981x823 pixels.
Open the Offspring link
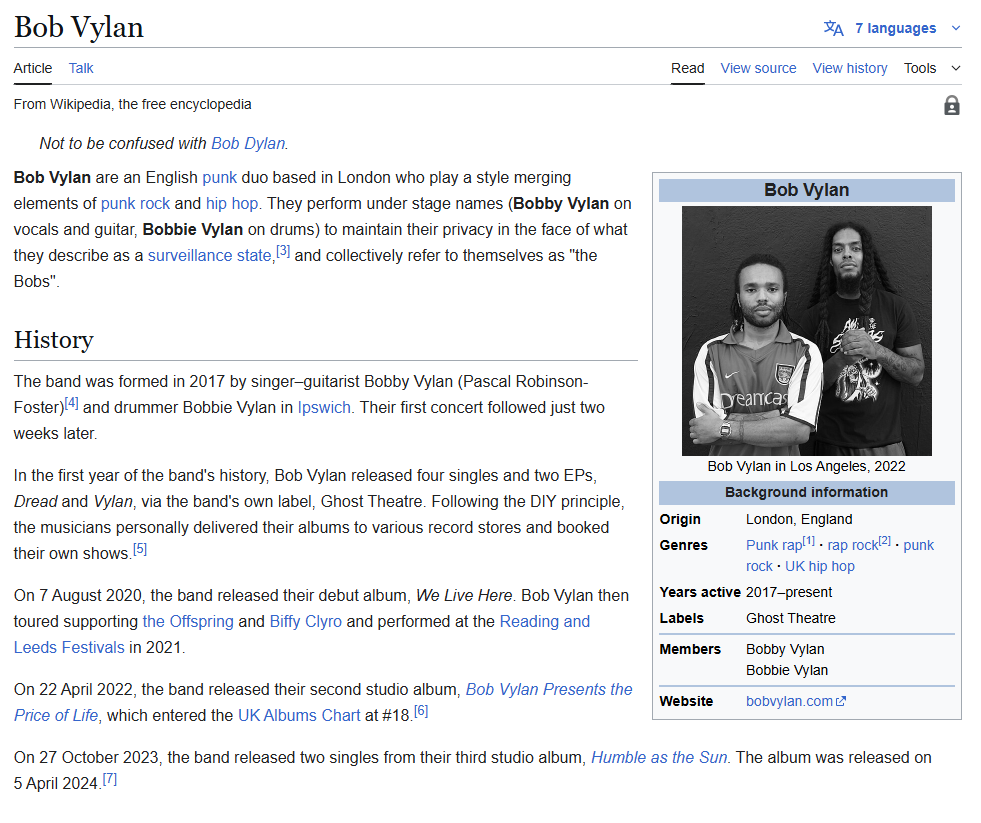pyautogui.click(x=188, y=621)
